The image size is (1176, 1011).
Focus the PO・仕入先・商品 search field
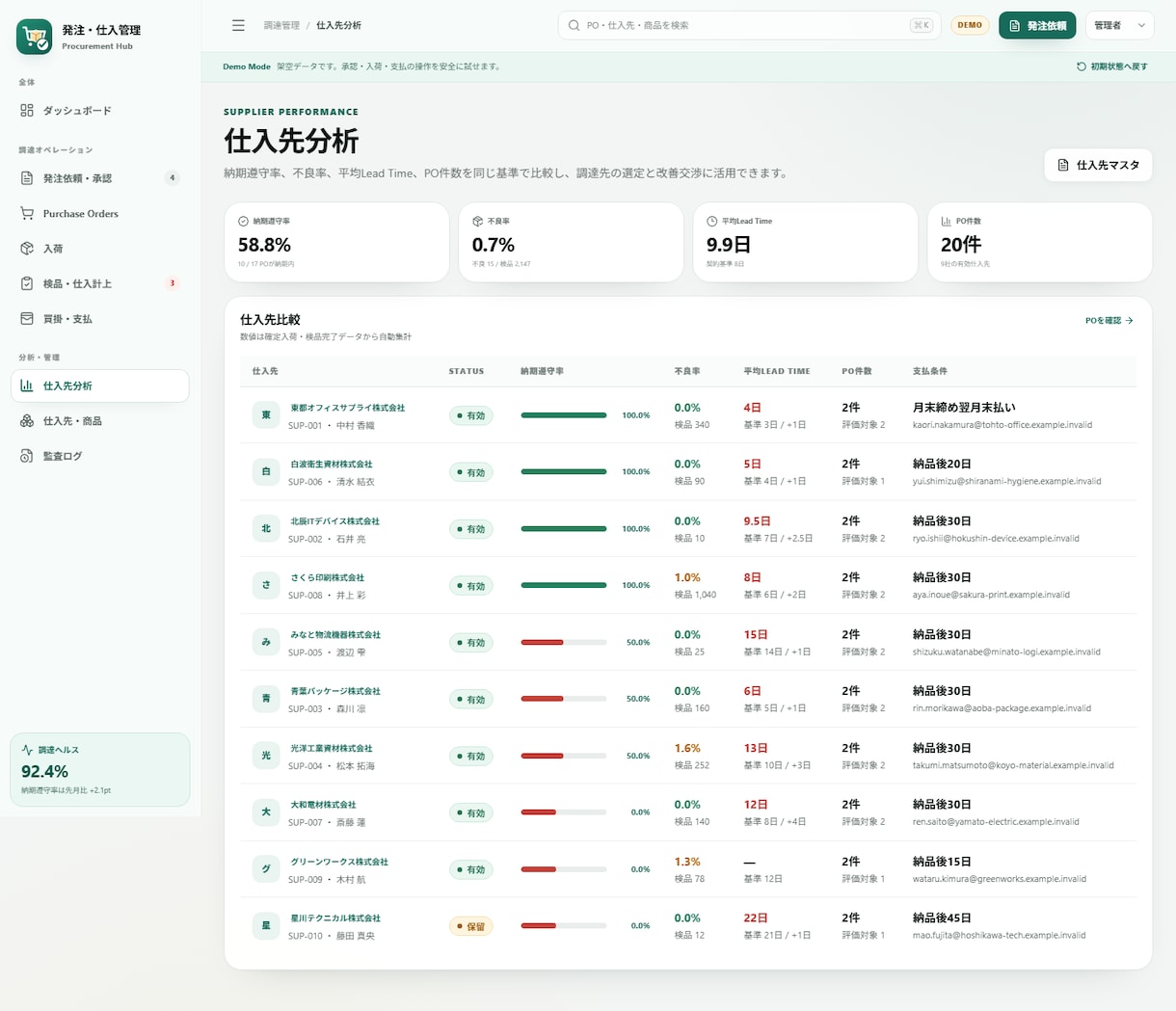[749, 25]
